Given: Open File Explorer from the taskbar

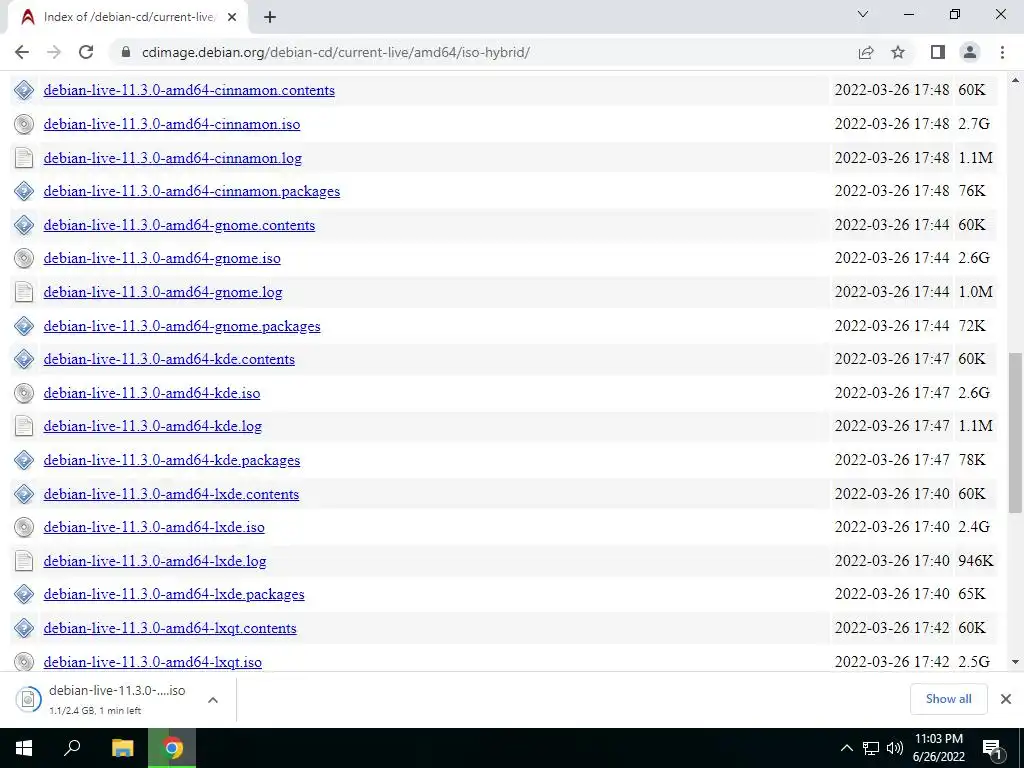Looking at the screenshot, I should pyautogui.click(x=122, y=748).
